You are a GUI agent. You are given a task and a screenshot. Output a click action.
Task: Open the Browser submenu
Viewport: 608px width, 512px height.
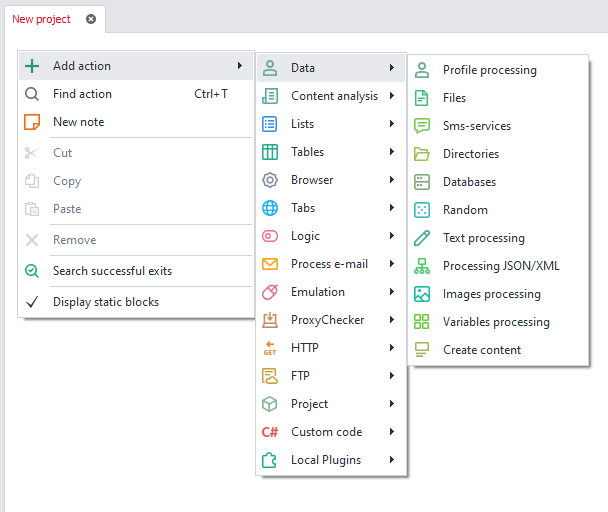click(312, 180)
